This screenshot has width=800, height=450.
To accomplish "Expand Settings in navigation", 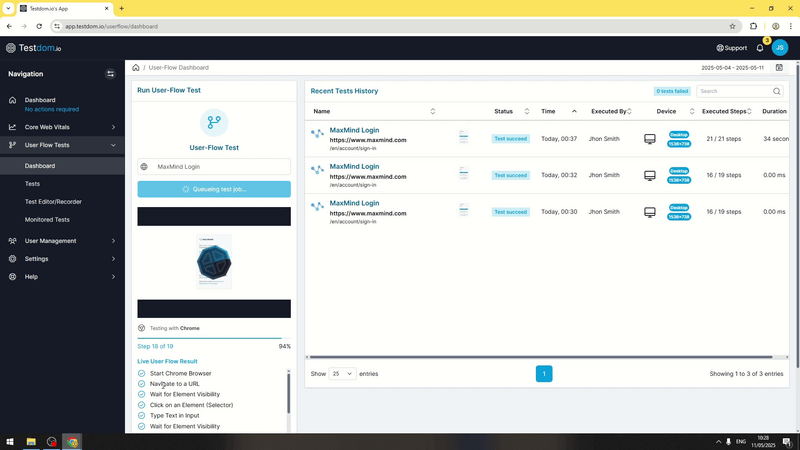I will click(62, 259).
